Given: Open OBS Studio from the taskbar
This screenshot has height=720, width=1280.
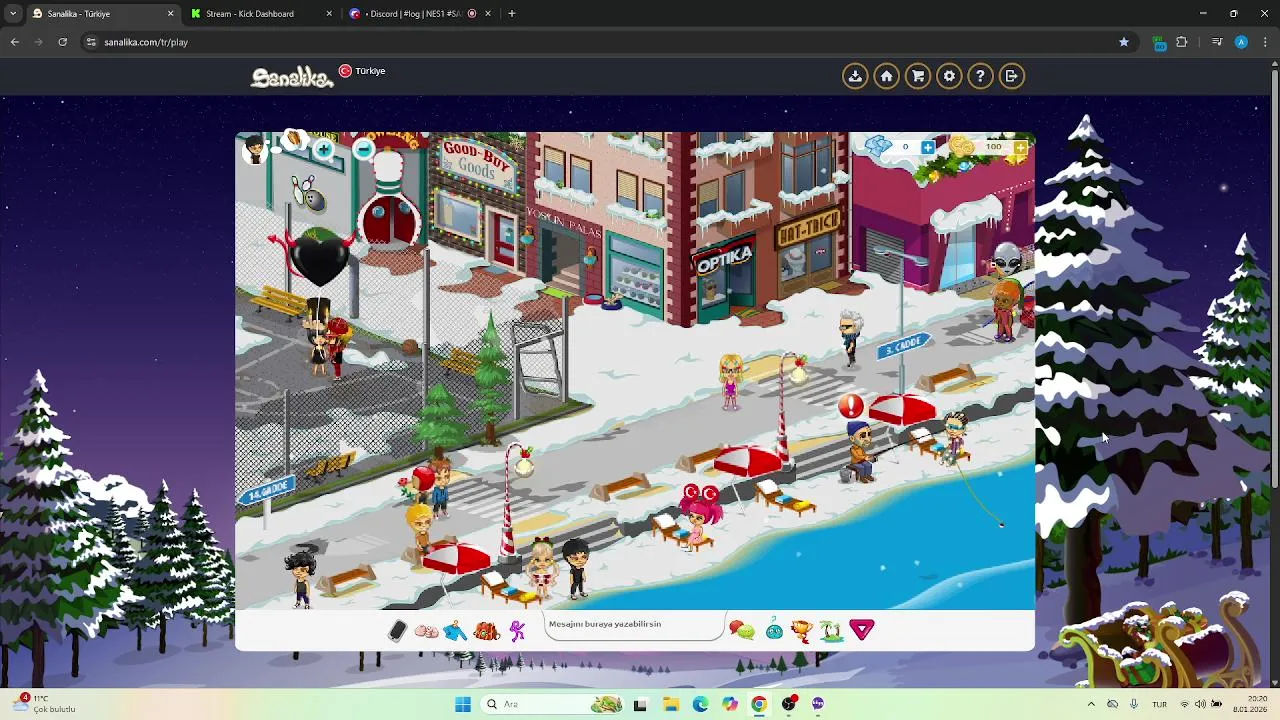Looking at the screenshot, I should [x=789, y=704].
